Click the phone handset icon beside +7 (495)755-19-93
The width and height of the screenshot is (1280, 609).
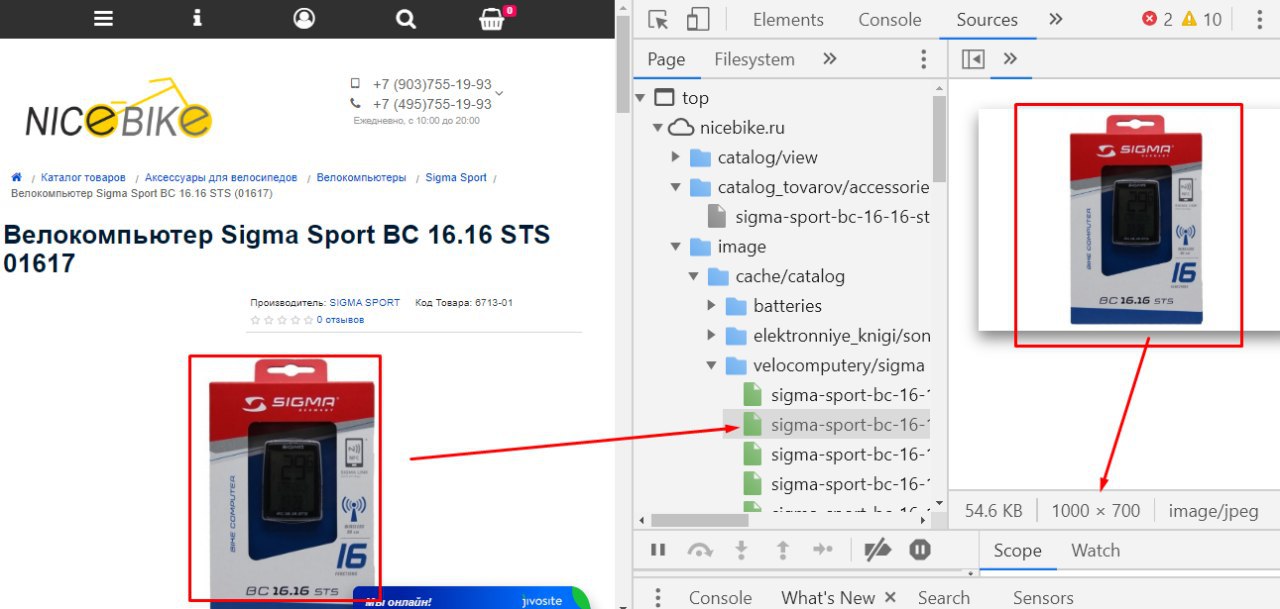point(355,103)
